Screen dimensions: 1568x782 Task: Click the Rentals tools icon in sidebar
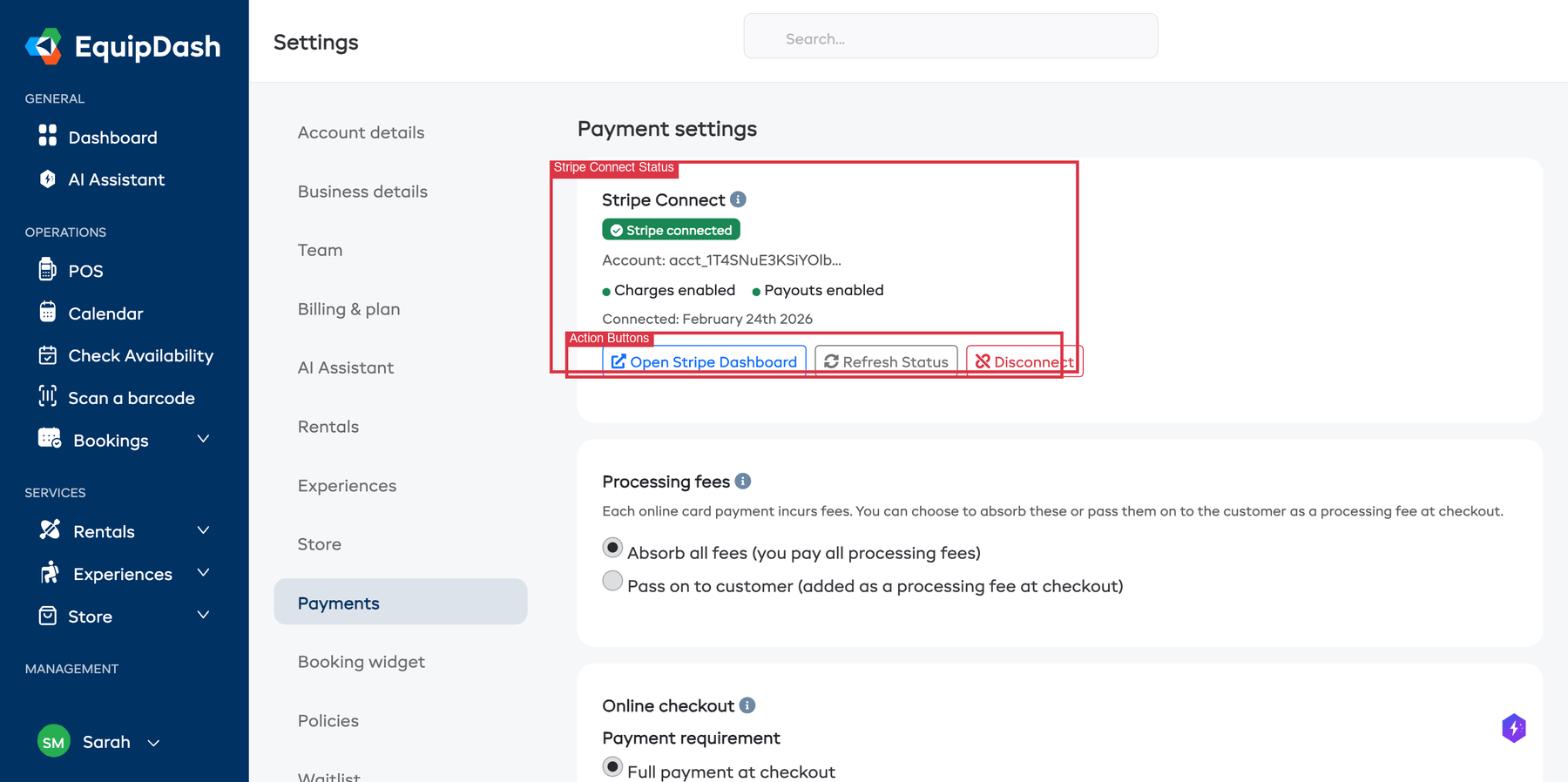point(50,529)
